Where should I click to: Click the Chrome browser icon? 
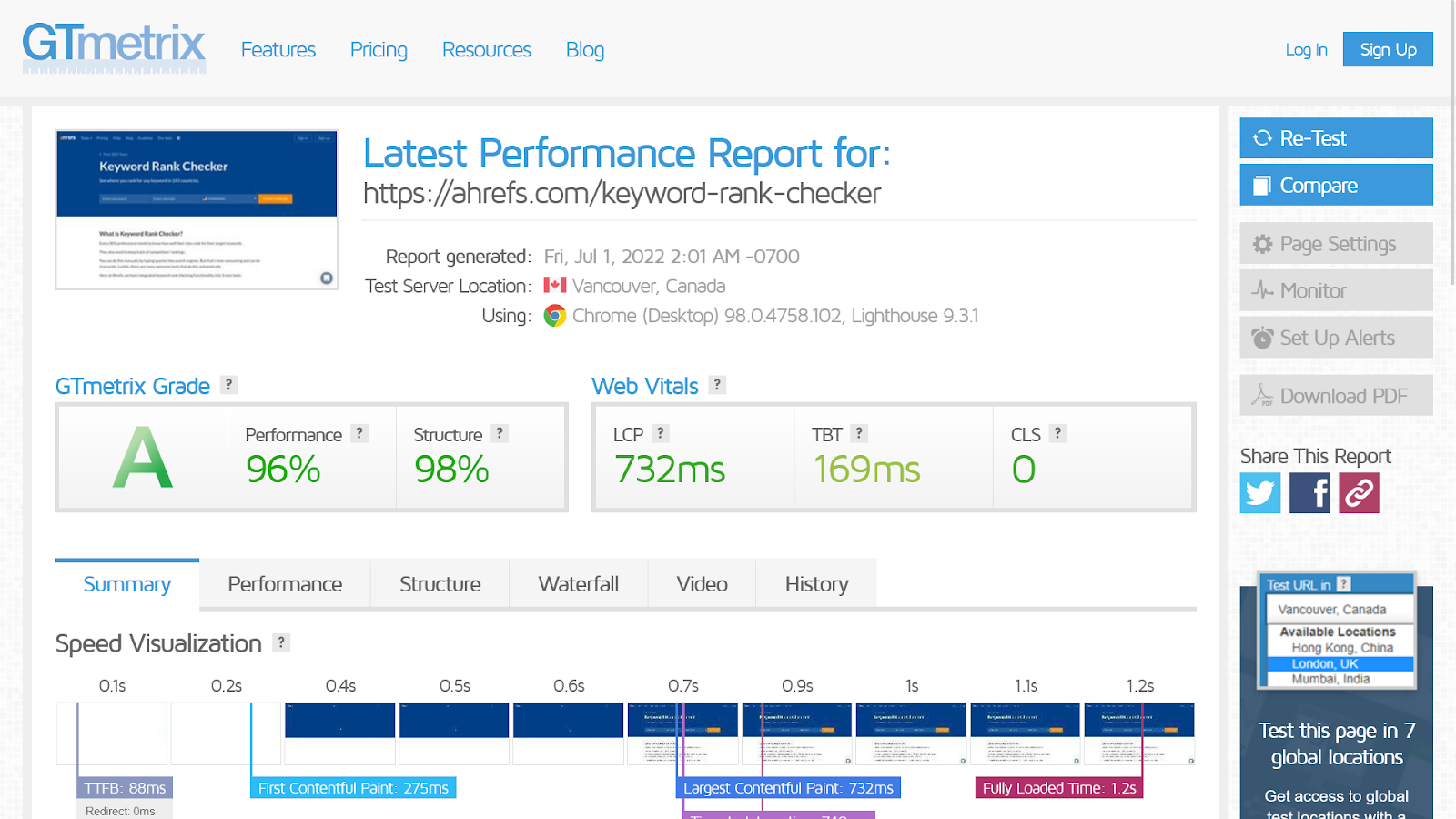(555, 316)
